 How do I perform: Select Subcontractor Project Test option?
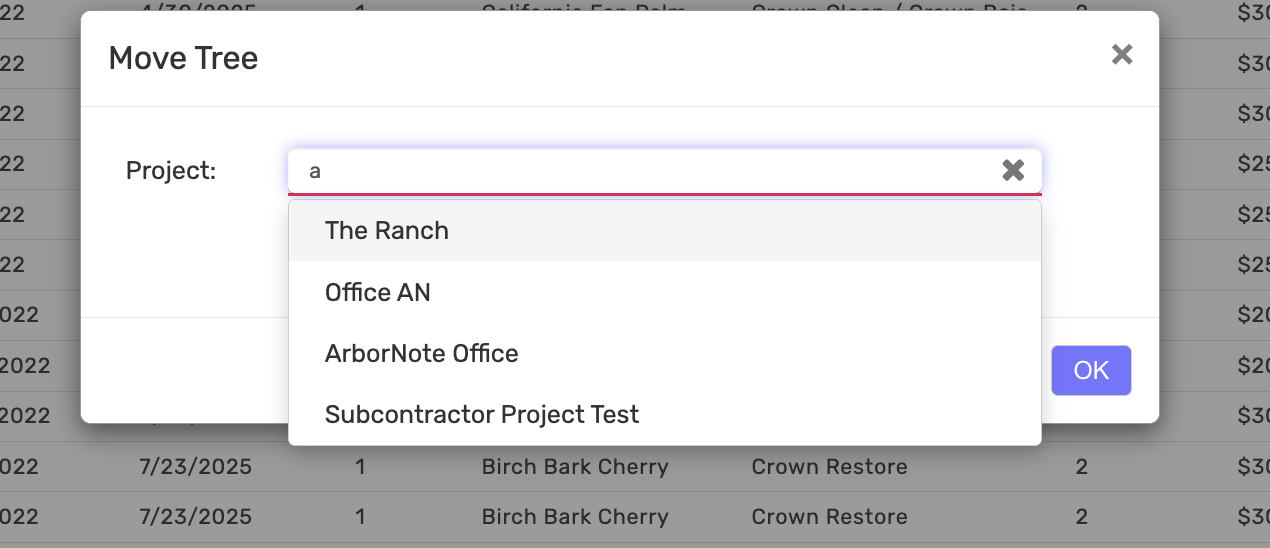[482, 415]
